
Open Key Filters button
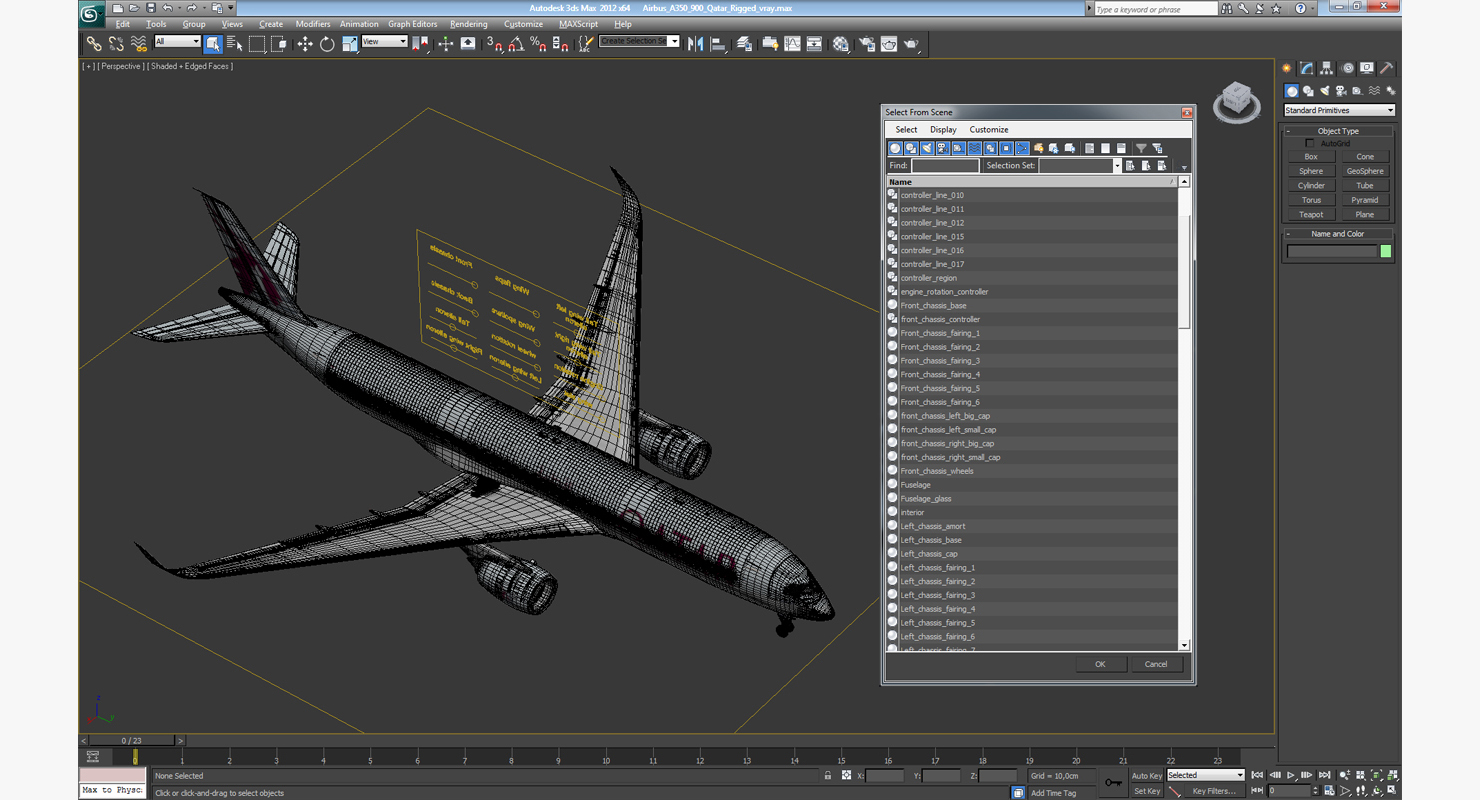point(1214,791)
